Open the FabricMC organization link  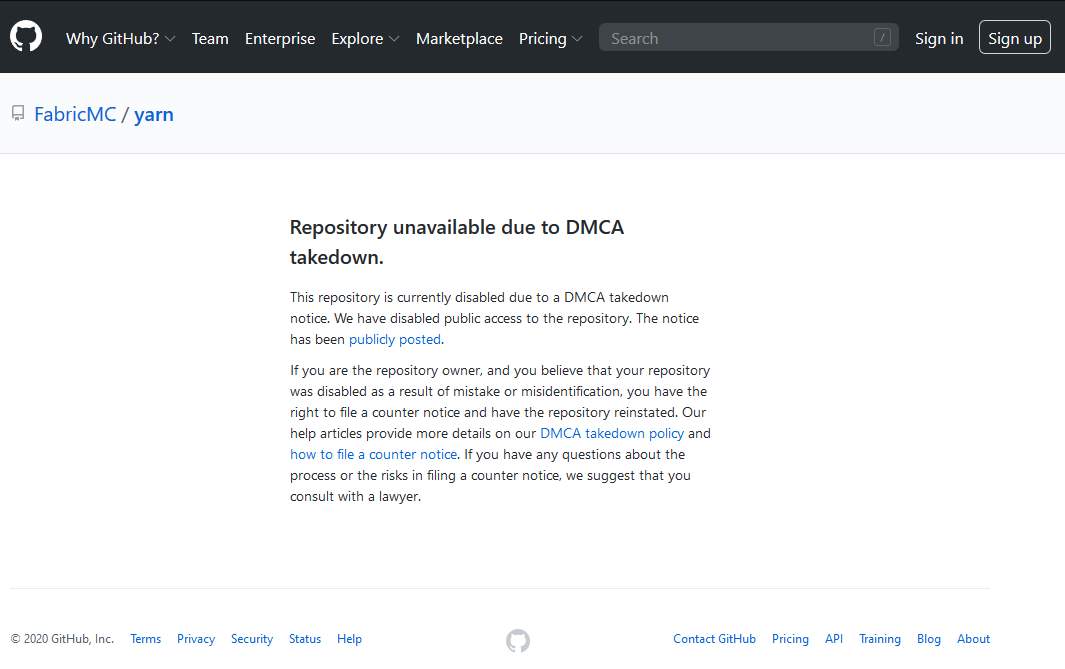click(x=75, y=114)
